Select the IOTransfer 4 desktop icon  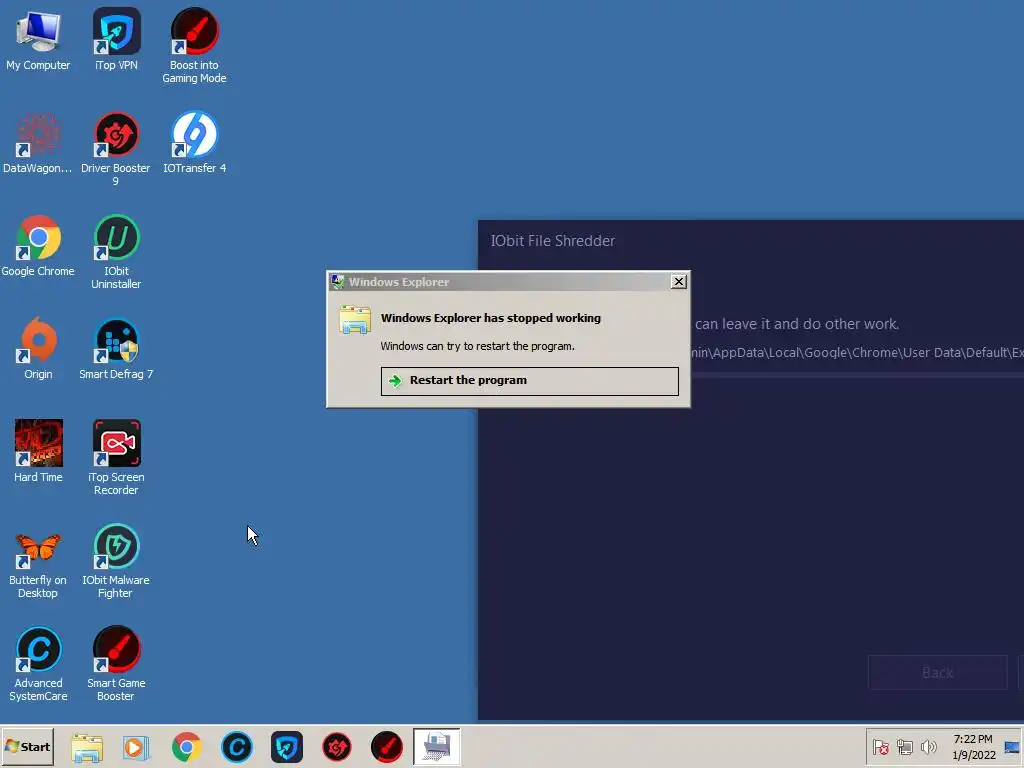pyautogui.click(x=195, y=142)
